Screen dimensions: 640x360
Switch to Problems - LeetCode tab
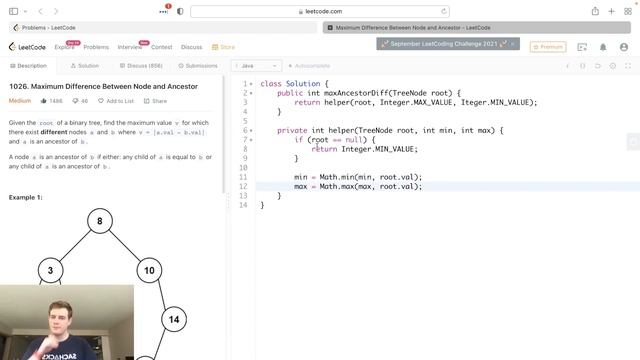point(162,28)
